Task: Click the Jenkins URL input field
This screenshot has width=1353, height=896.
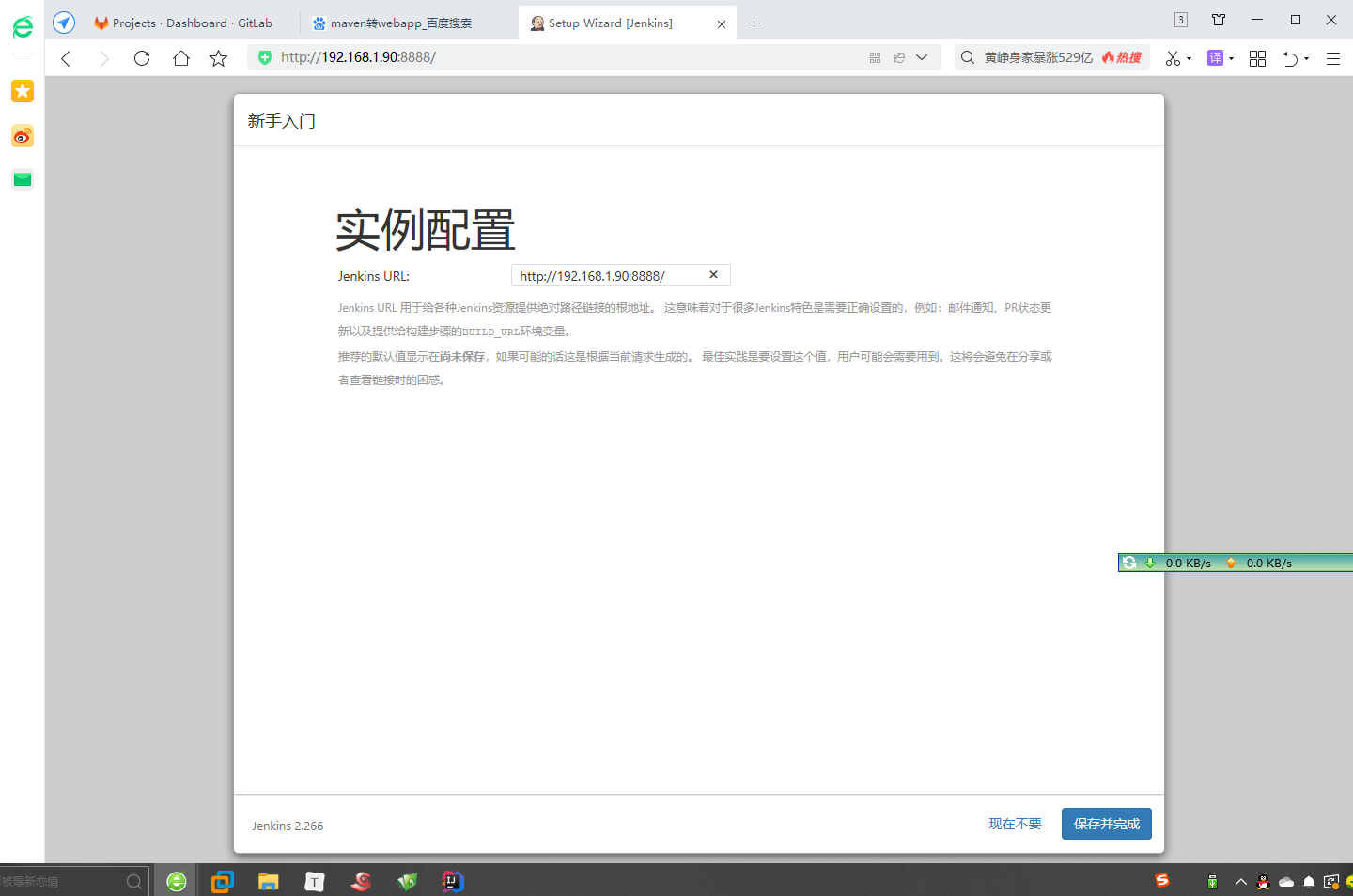Action: click(620, 275)
